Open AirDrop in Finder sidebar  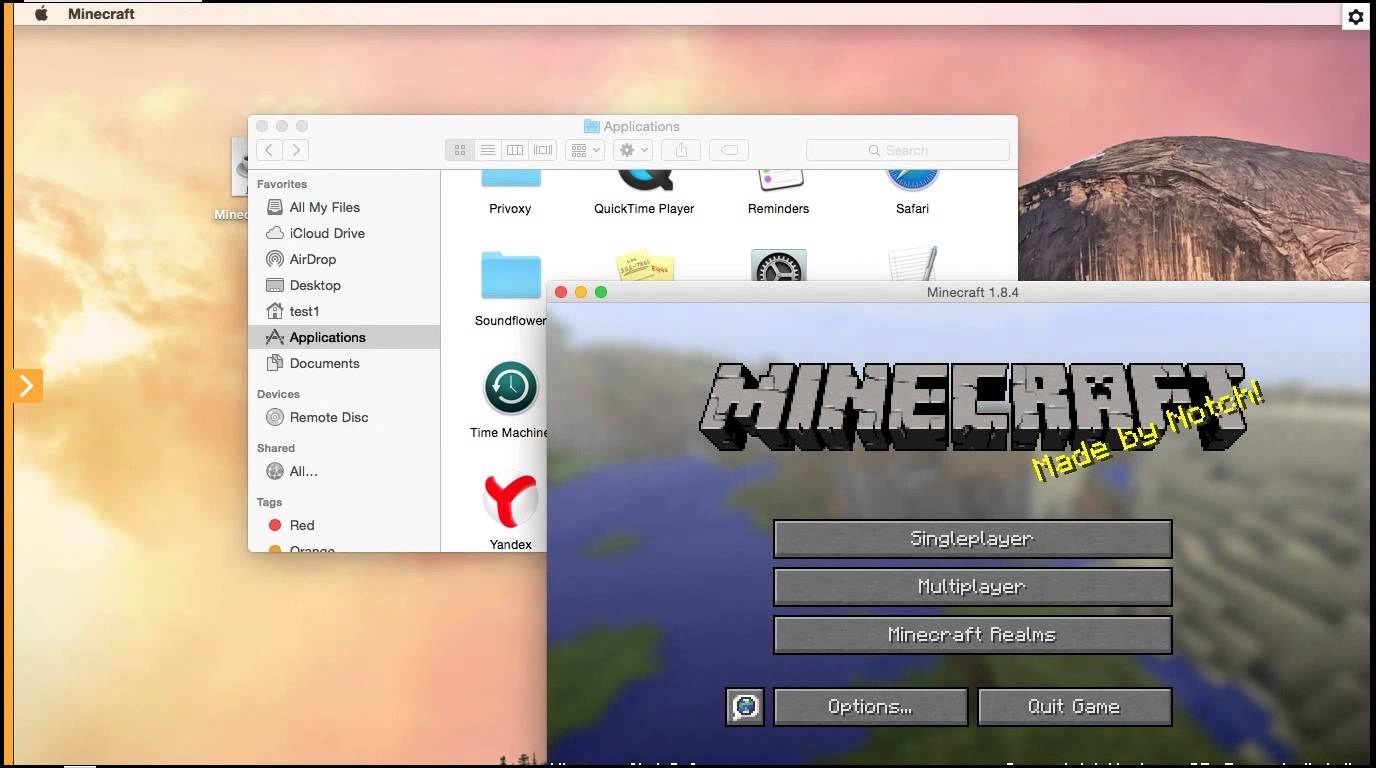coord(344,259)
